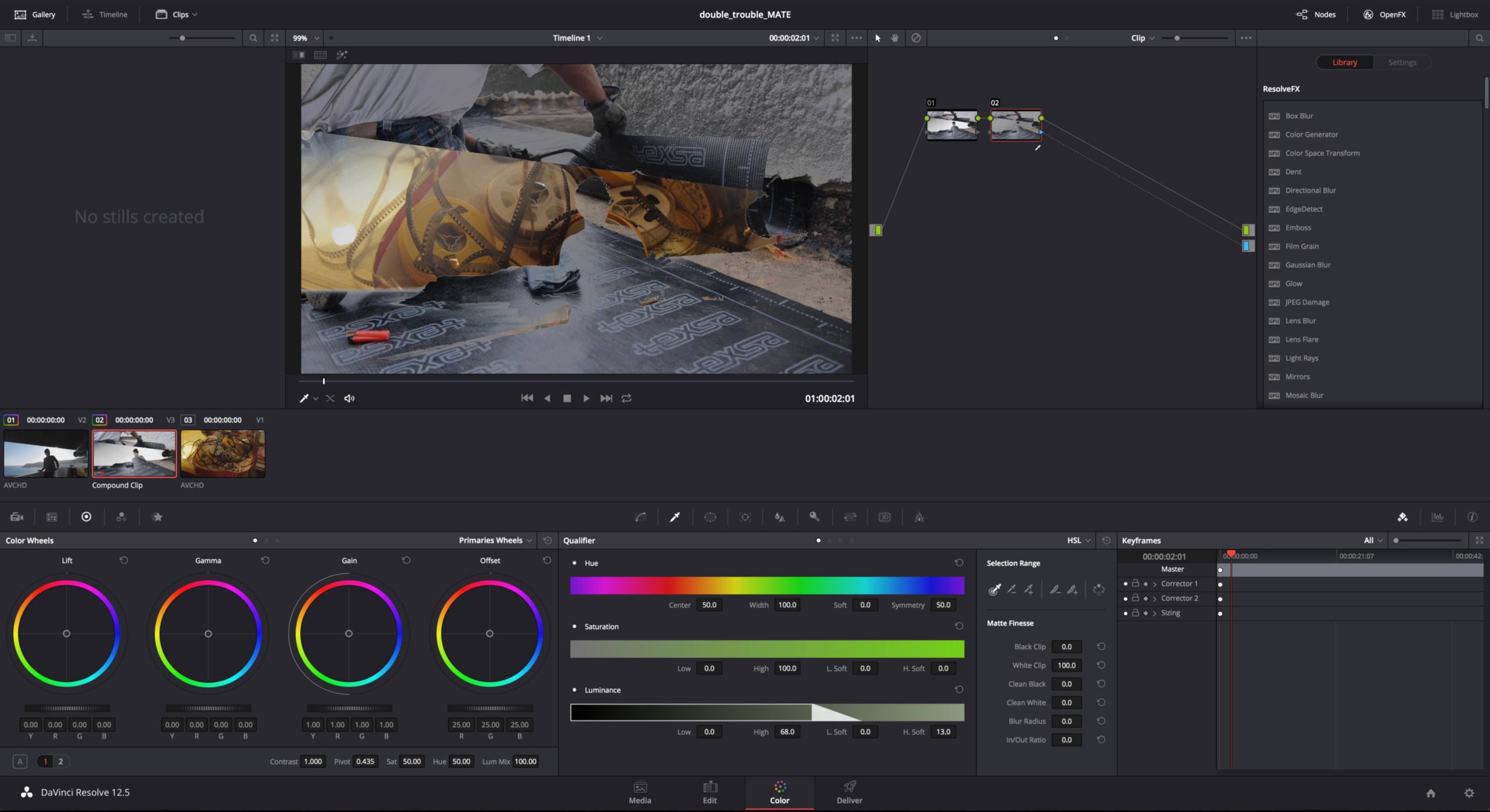1490x812 pixels.
Task: Toggle the Luminance qualifier enable dot
Action: [574, 690]
